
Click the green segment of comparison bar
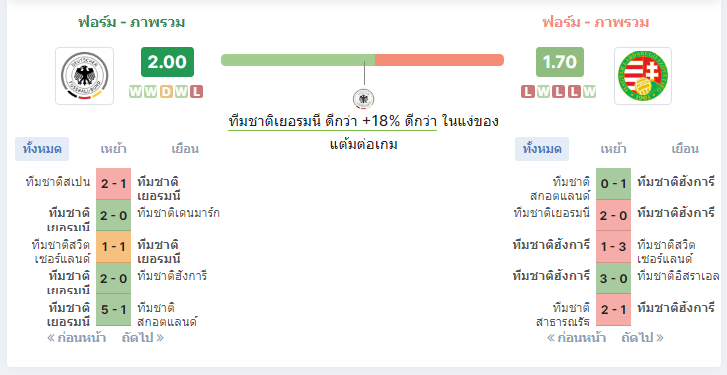coord(298,60)
